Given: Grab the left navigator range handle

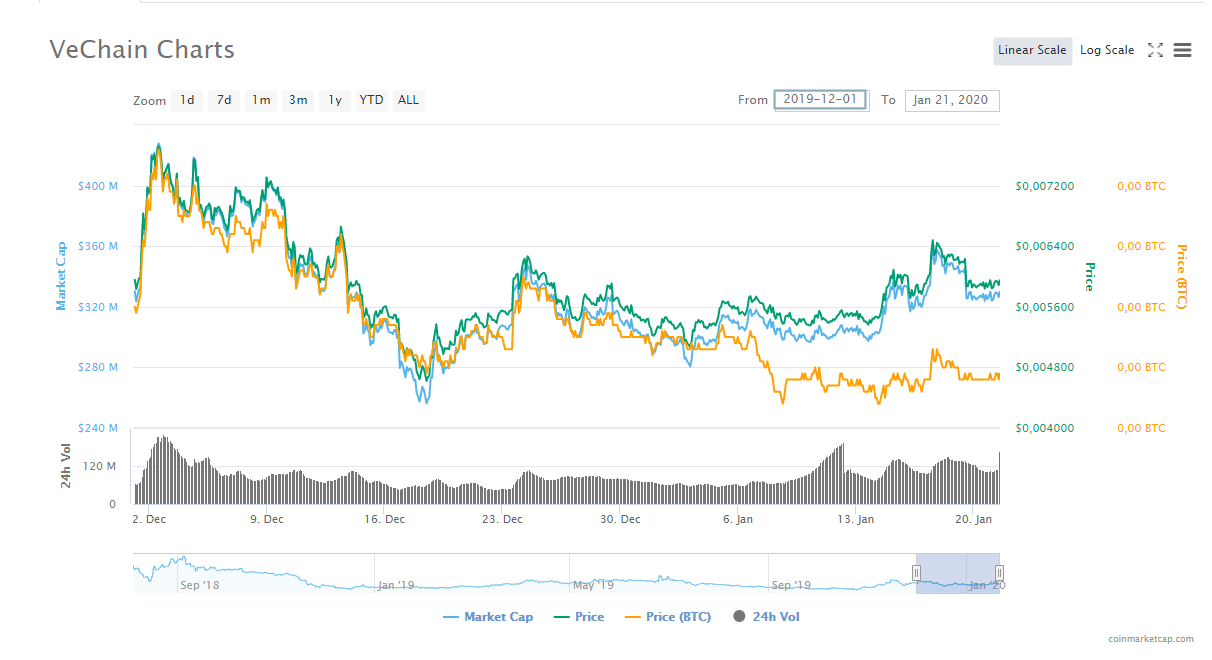Looking at the screenshot, I should point(916,573).
